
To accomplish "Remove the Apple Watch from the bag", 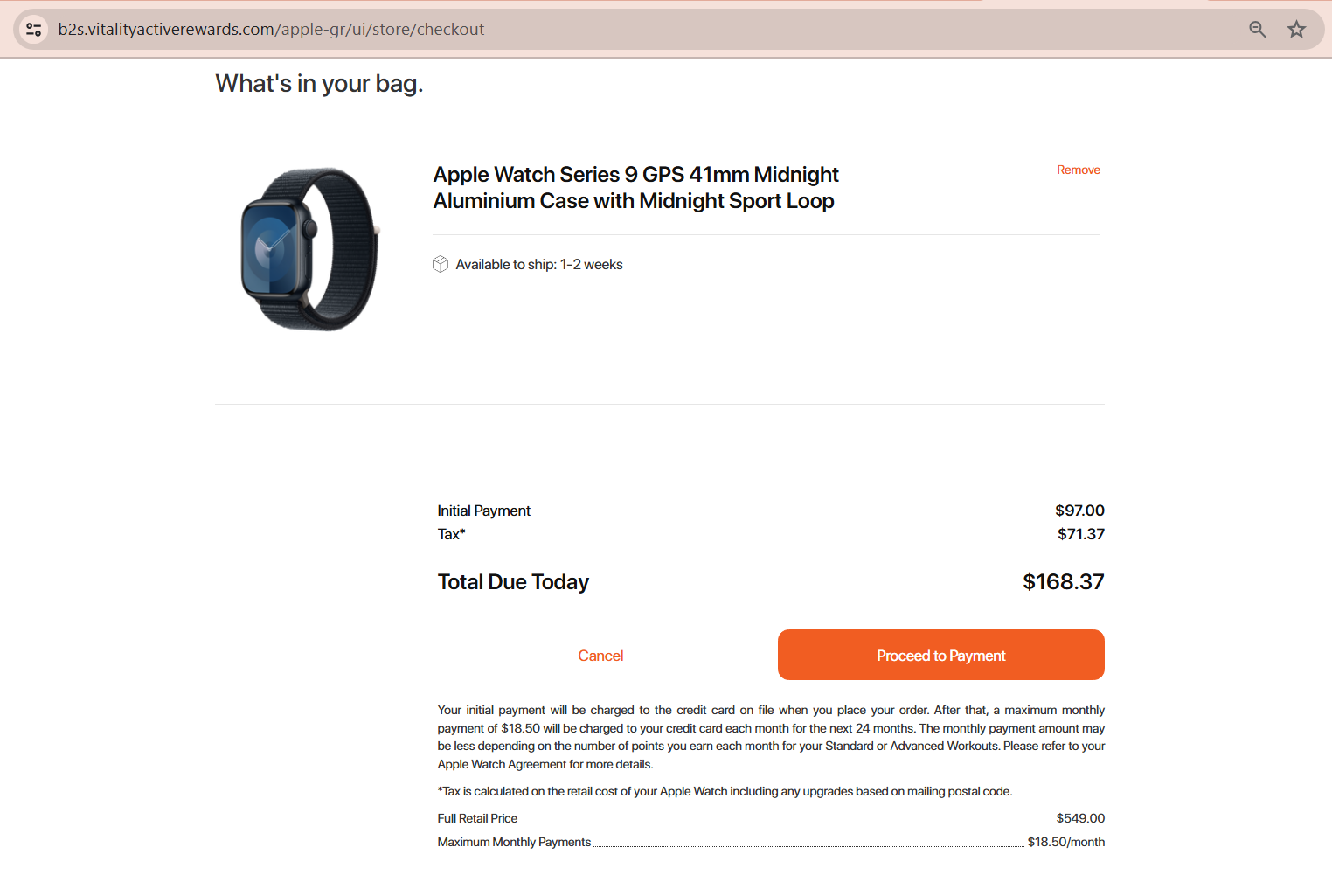I will coord(1078,170).
